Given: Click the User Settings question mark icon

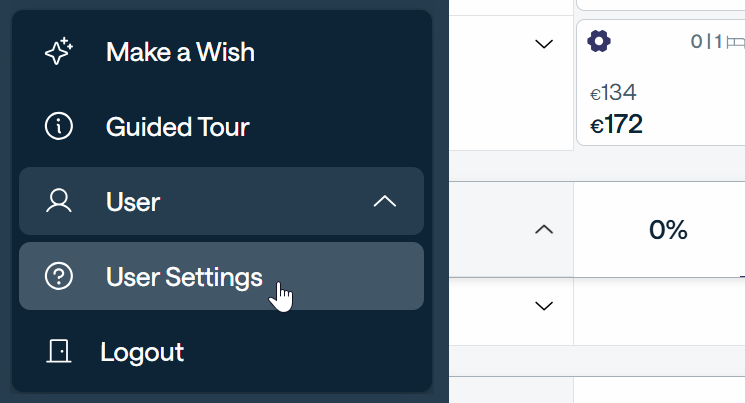Looking at the screenshot, I should (59, 277).
